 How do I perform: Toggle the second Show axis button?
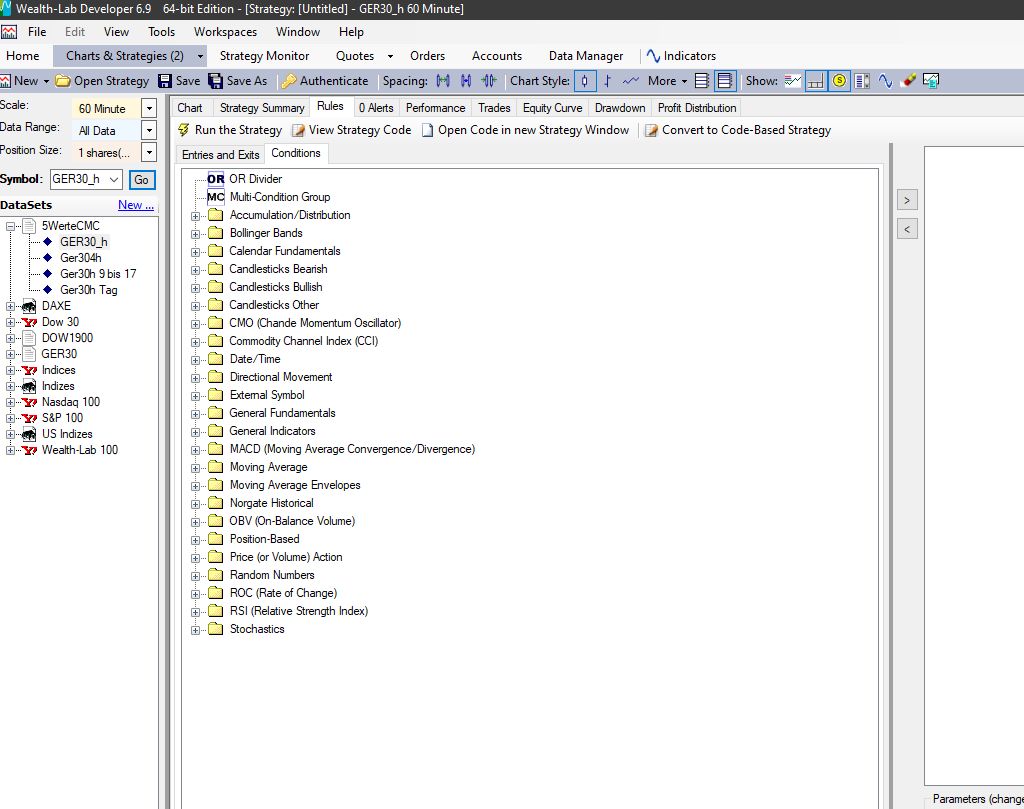(x=816, y=81)
